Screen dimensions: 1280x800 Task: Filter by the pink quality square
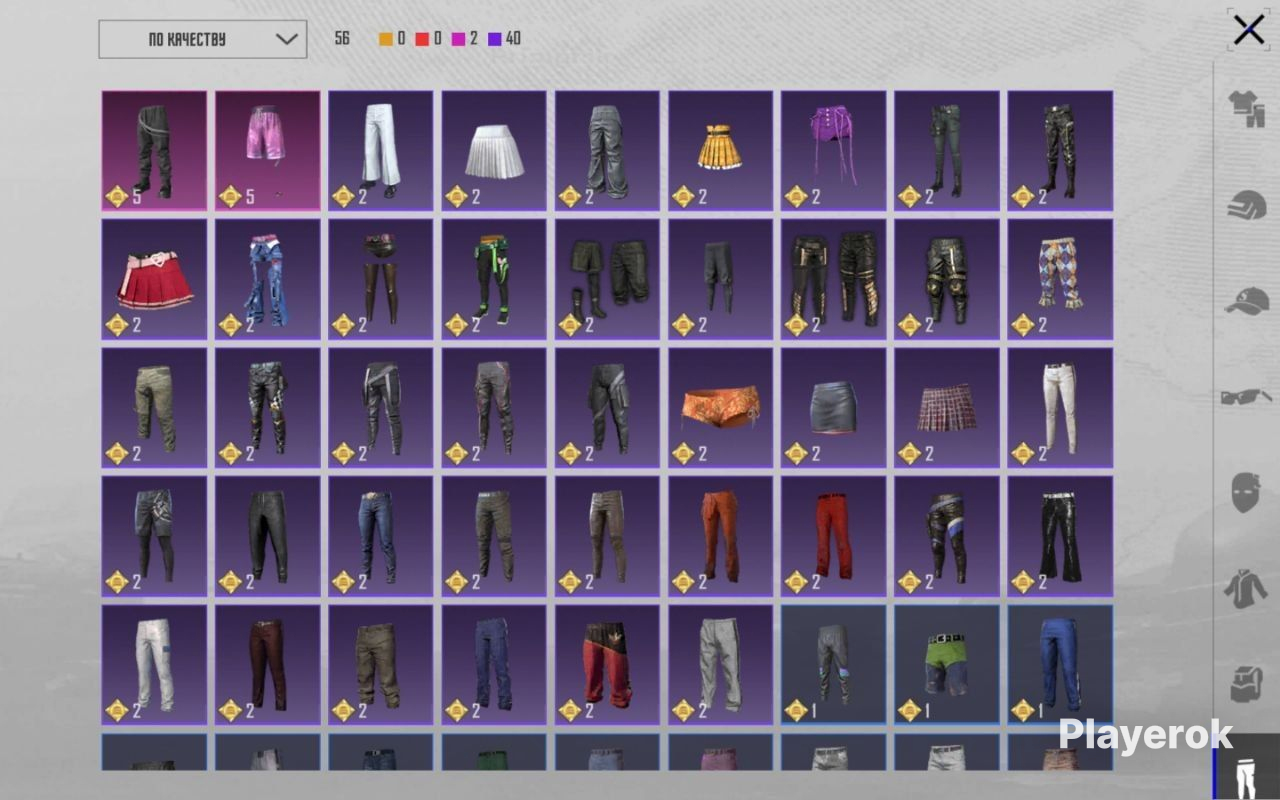[458, 39]
